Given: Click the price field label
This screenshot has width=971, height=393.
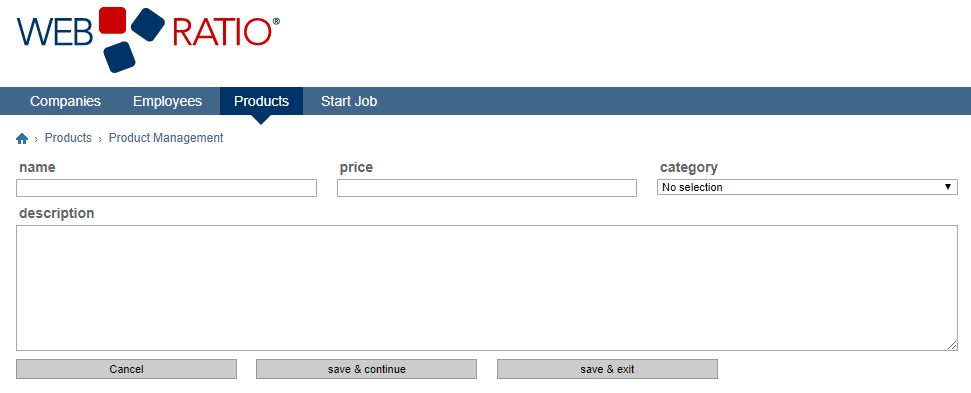Looking at the screenshot, I should tap(356, 167).
